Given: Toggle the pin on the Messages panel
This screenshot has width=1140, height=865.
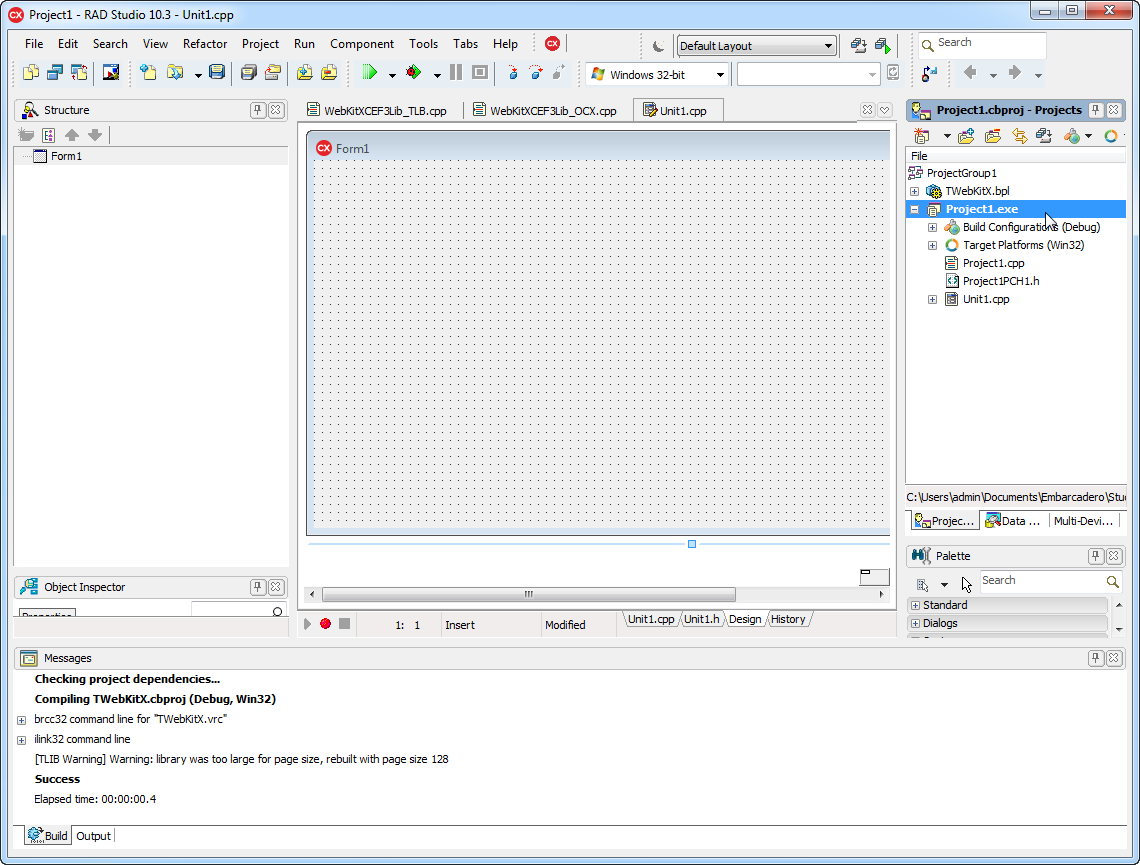Looking at the screenshot, I should (1095, 658).
